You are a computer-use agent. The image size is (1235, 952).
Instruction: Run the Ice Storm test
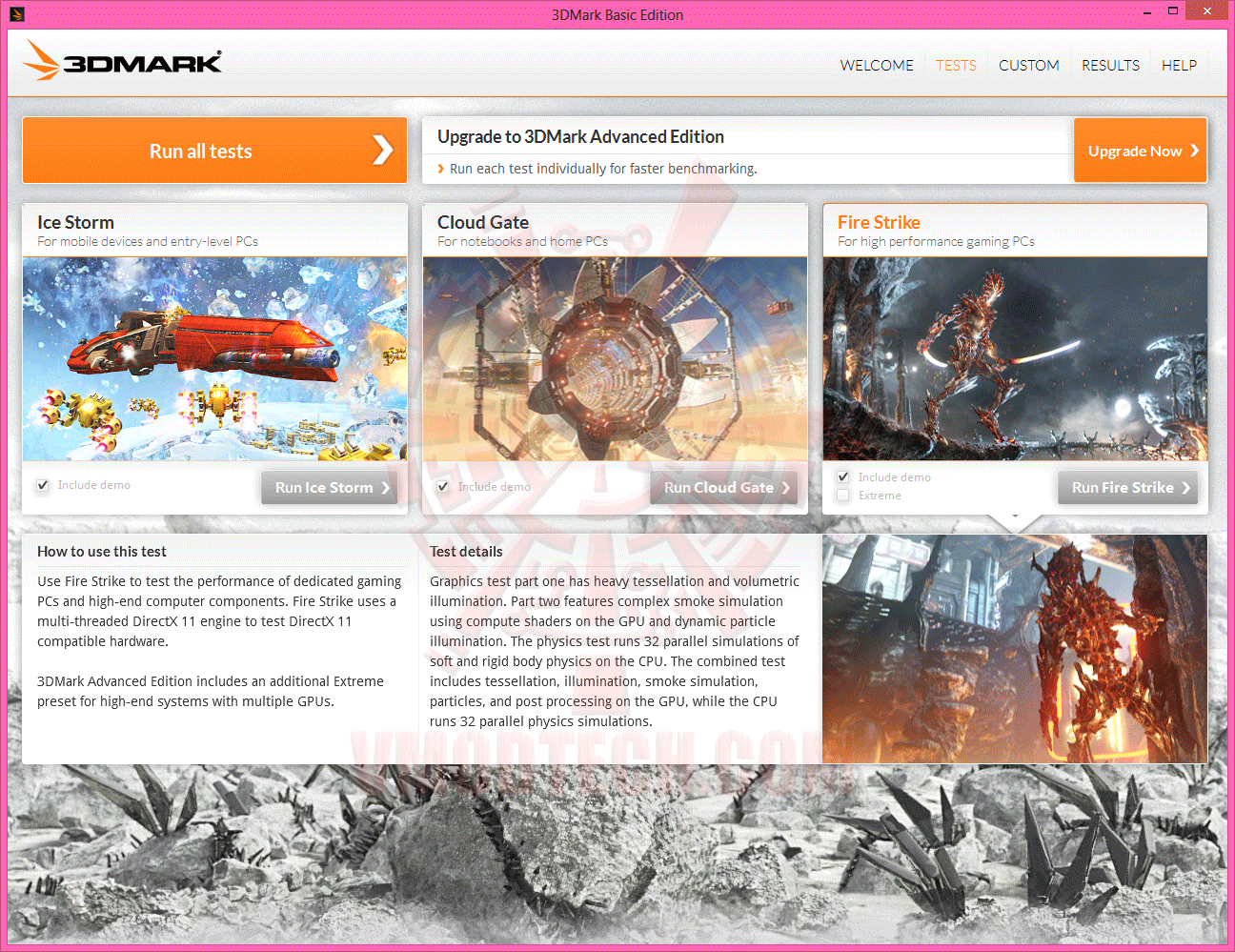(x=330, y=488)
